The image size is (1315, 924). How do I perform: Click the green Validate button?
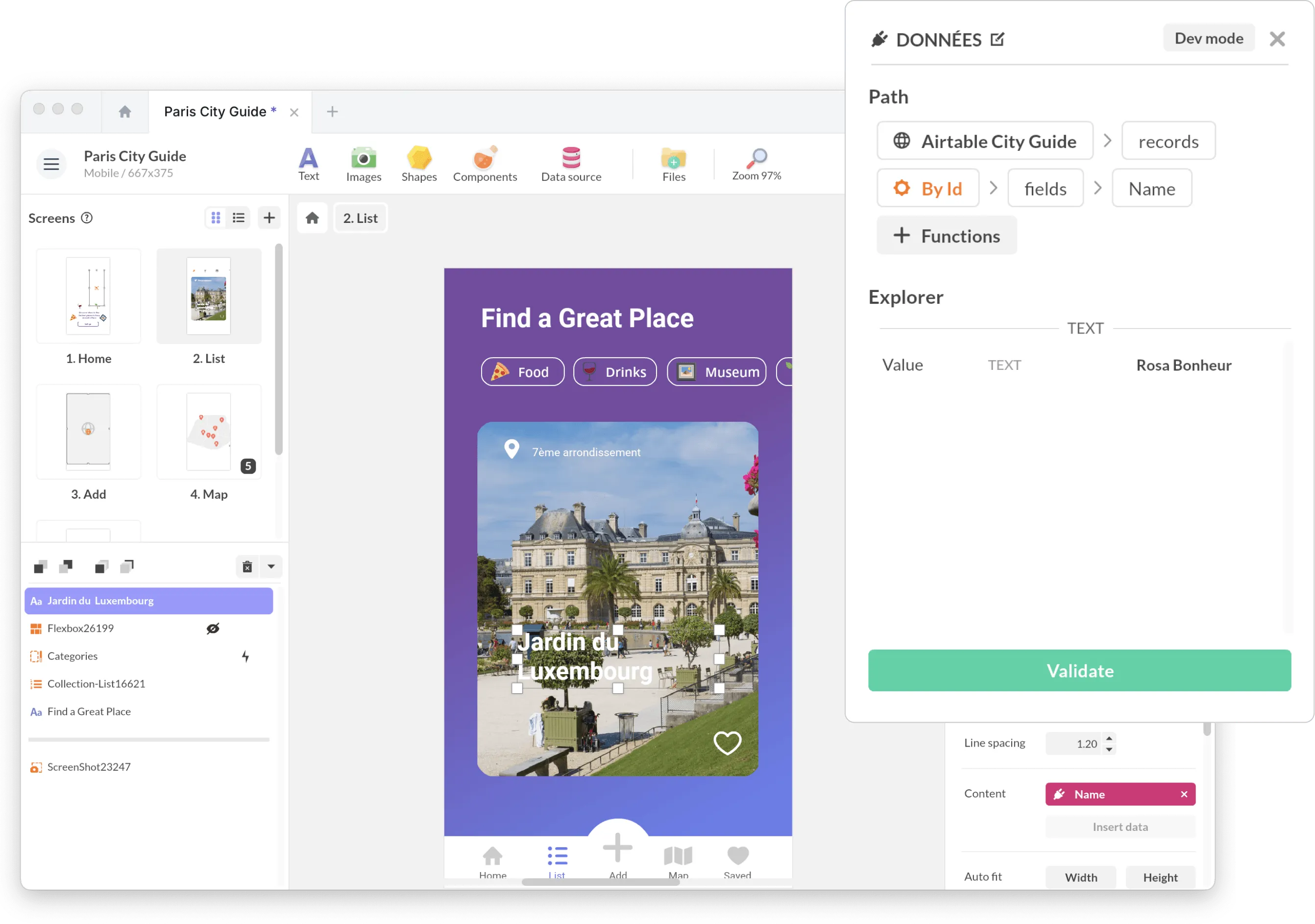click(x=1079, y=670)
